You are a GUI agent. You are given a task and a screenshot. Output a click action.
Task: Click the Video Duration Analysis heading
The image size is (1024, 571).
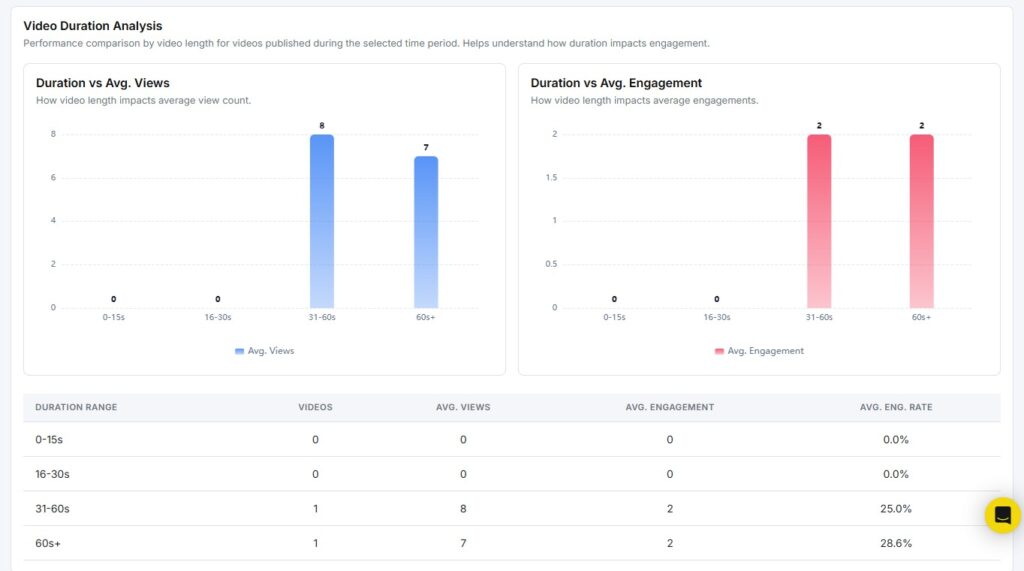tap(93, 26)
